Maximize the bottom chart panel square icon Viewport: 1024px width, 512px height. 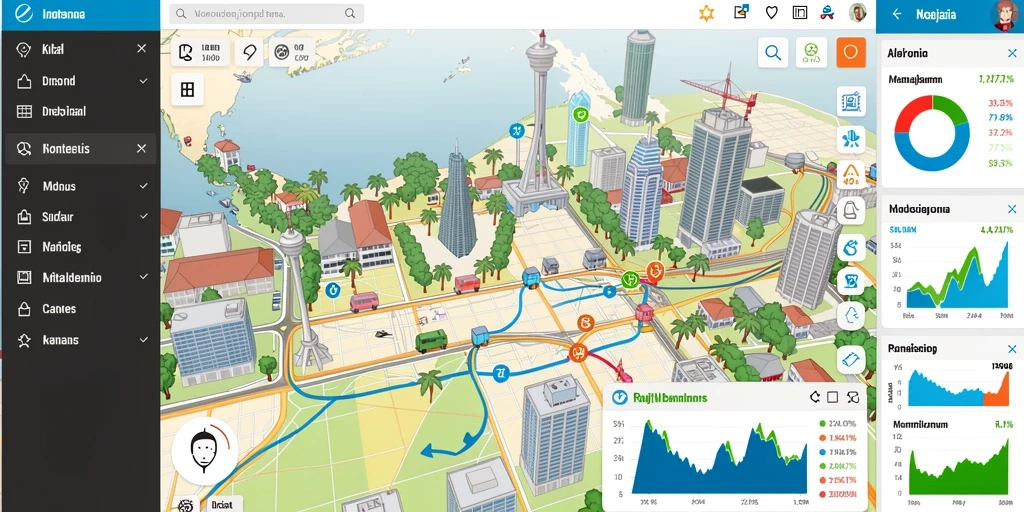click(x=833, y=397)
